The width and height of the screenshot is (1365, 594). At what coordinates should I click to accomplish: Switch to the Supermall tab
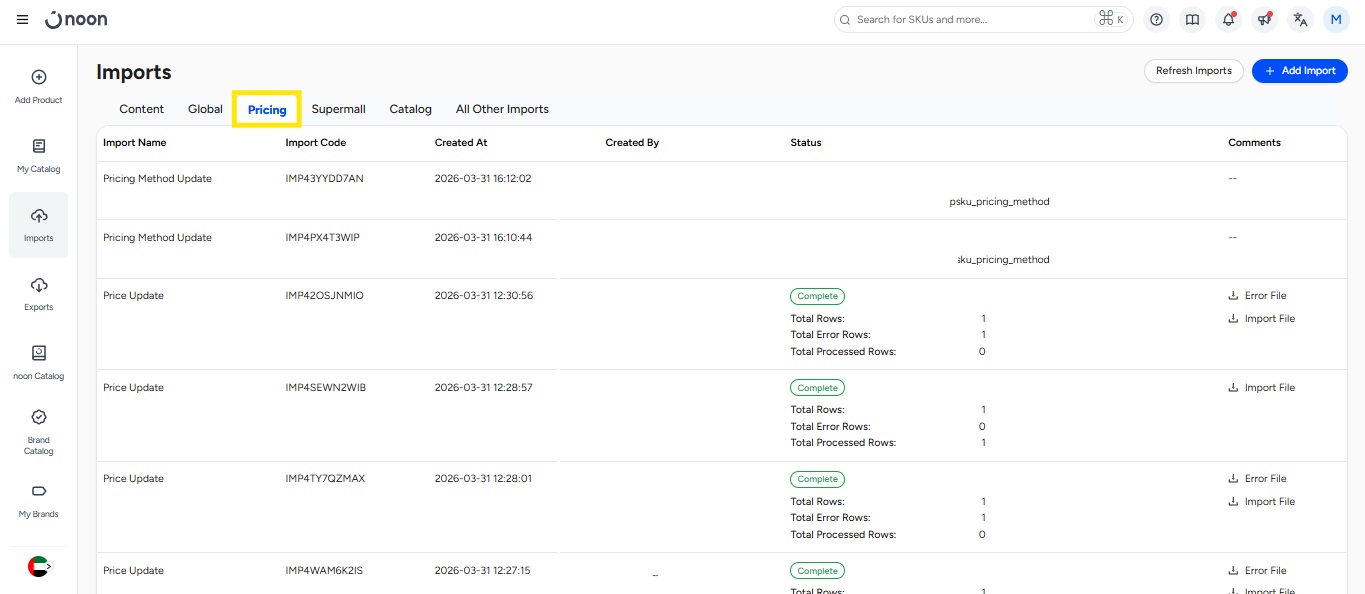(338, 109)
